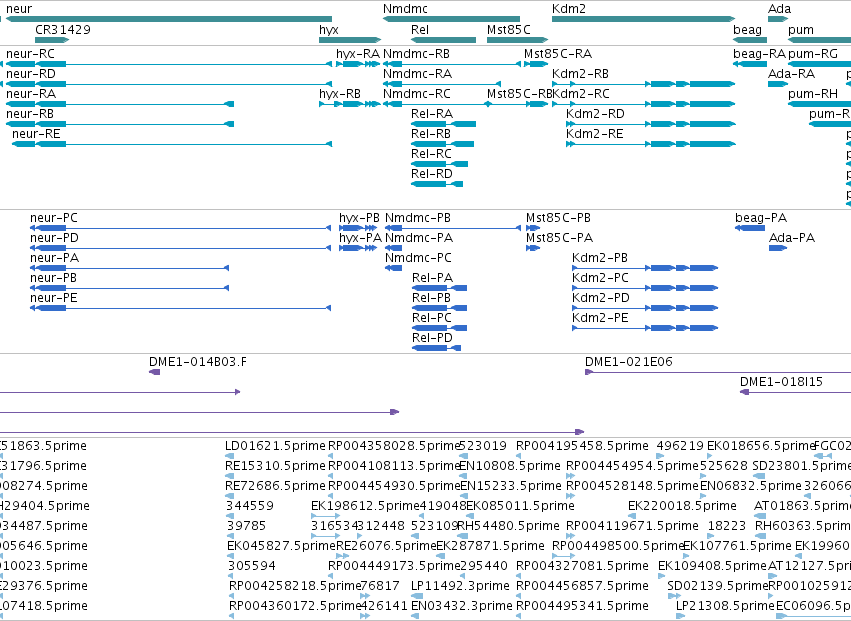The image size is (851, 621).
Task: Click the teal hyx gene bar in top track
Action: [x=350, y=40]
